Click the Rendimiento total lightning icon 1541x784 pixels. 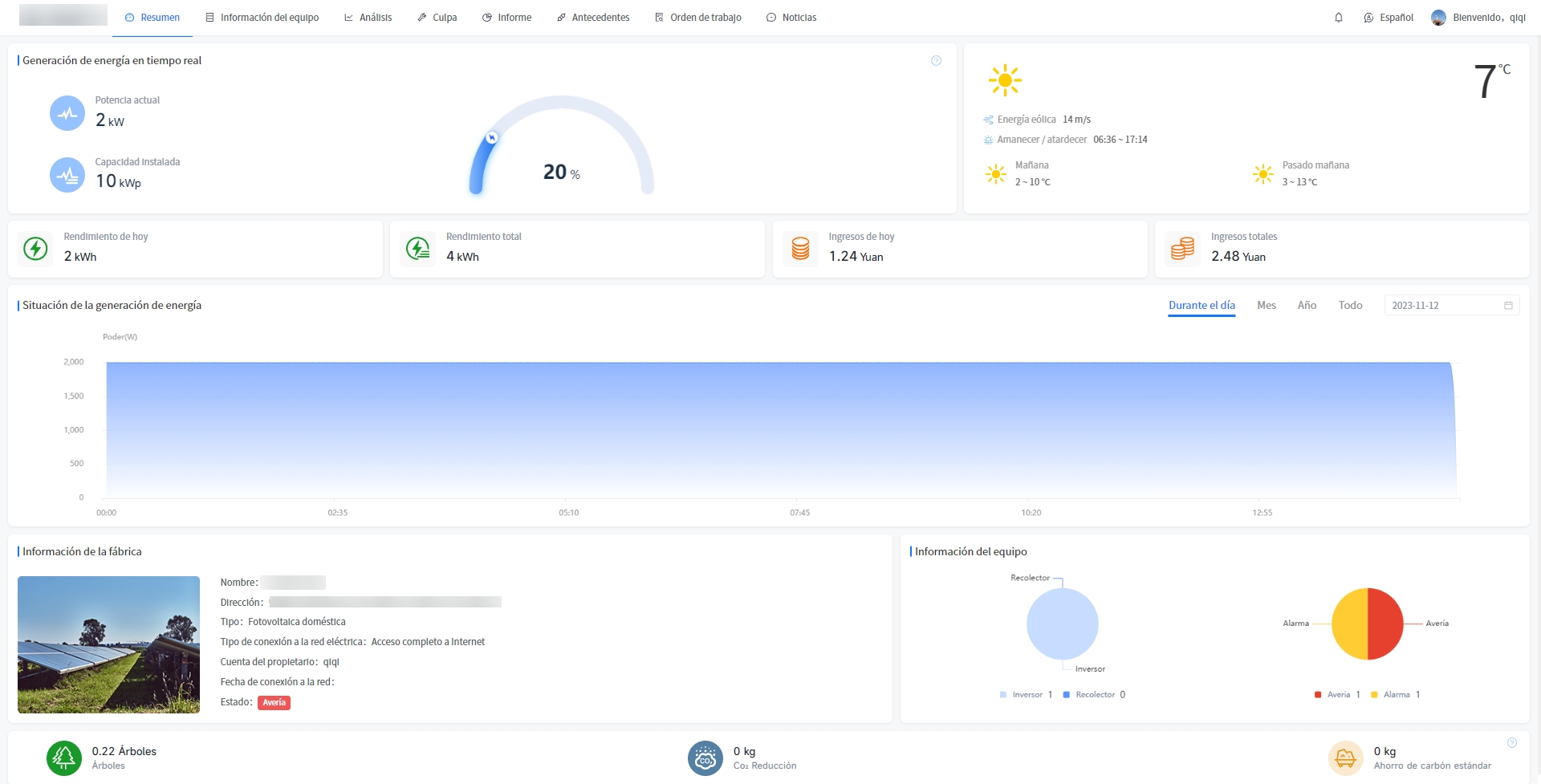[x=418, y=249]
